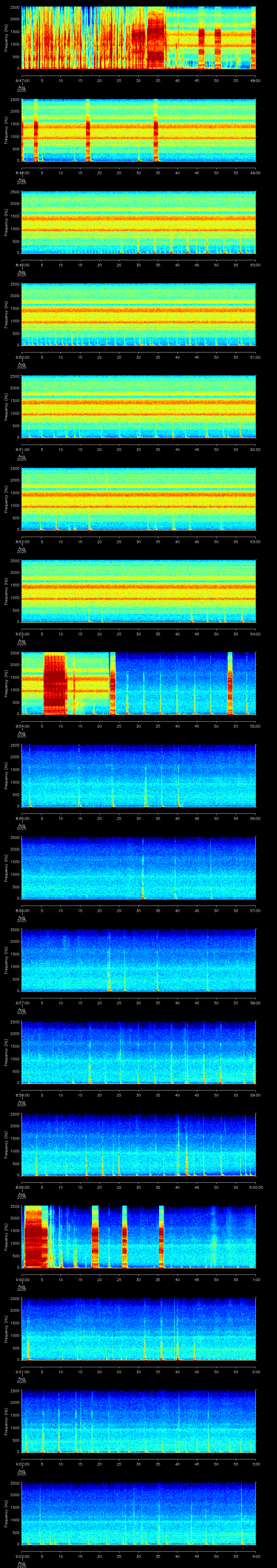Click the red burst near second 17 in the 8:48 spectrogram
Image resolution: width=277 pixels, height=1568 pixels.
[x=88, y=130]
